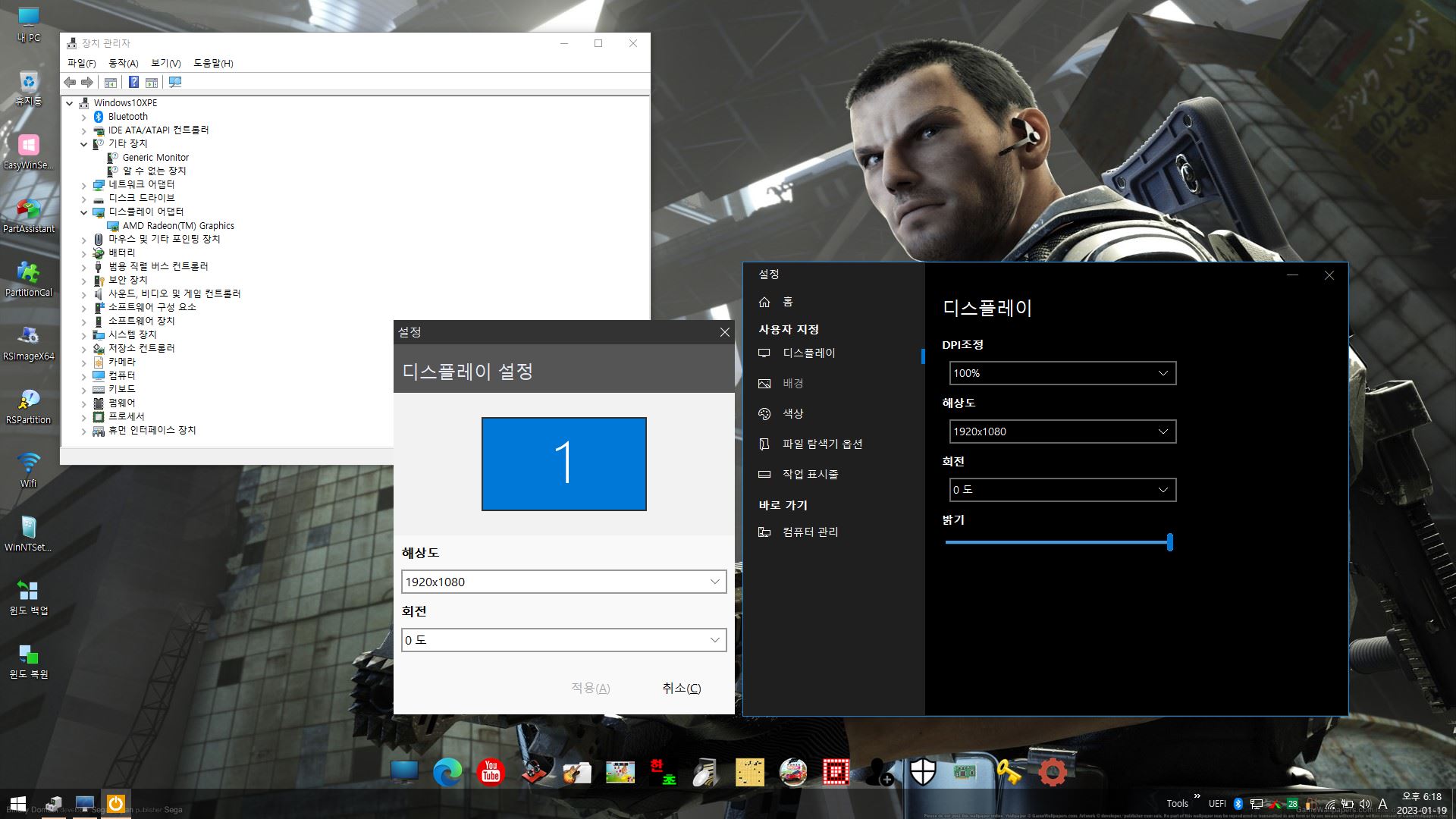Click the Tools overflow chevron on taskbar
This screenshot has width=1456, height=819.
(1197, 796)
